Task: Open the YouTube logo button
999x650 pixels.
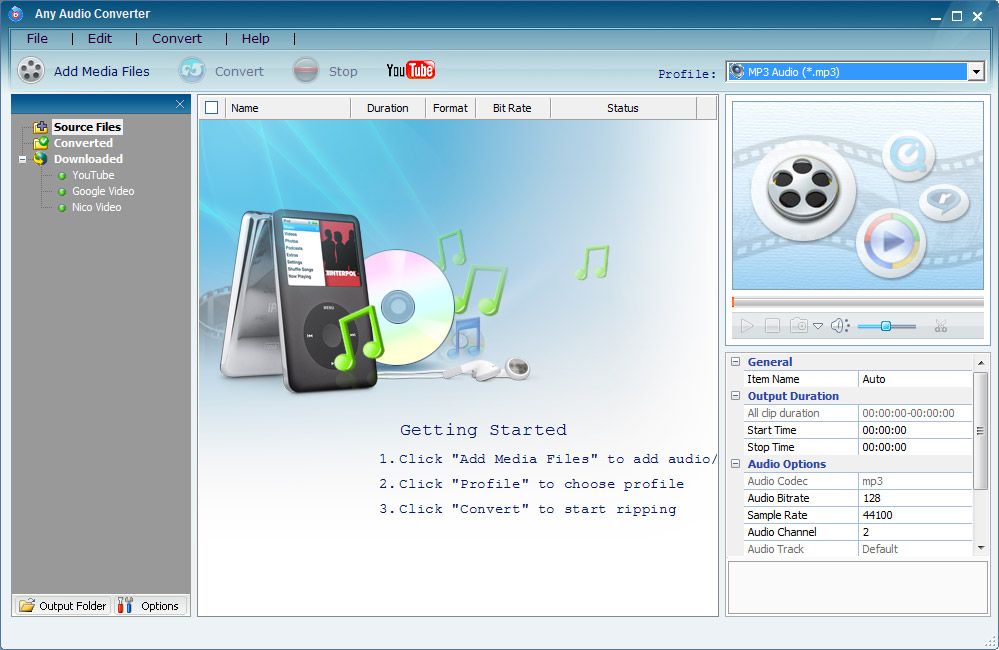Action: pos(410,70)
